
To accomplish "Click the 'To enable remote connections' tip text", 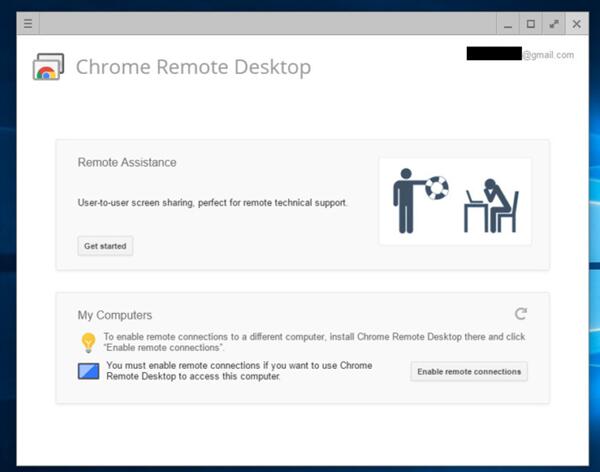I will tap(314, 342).
